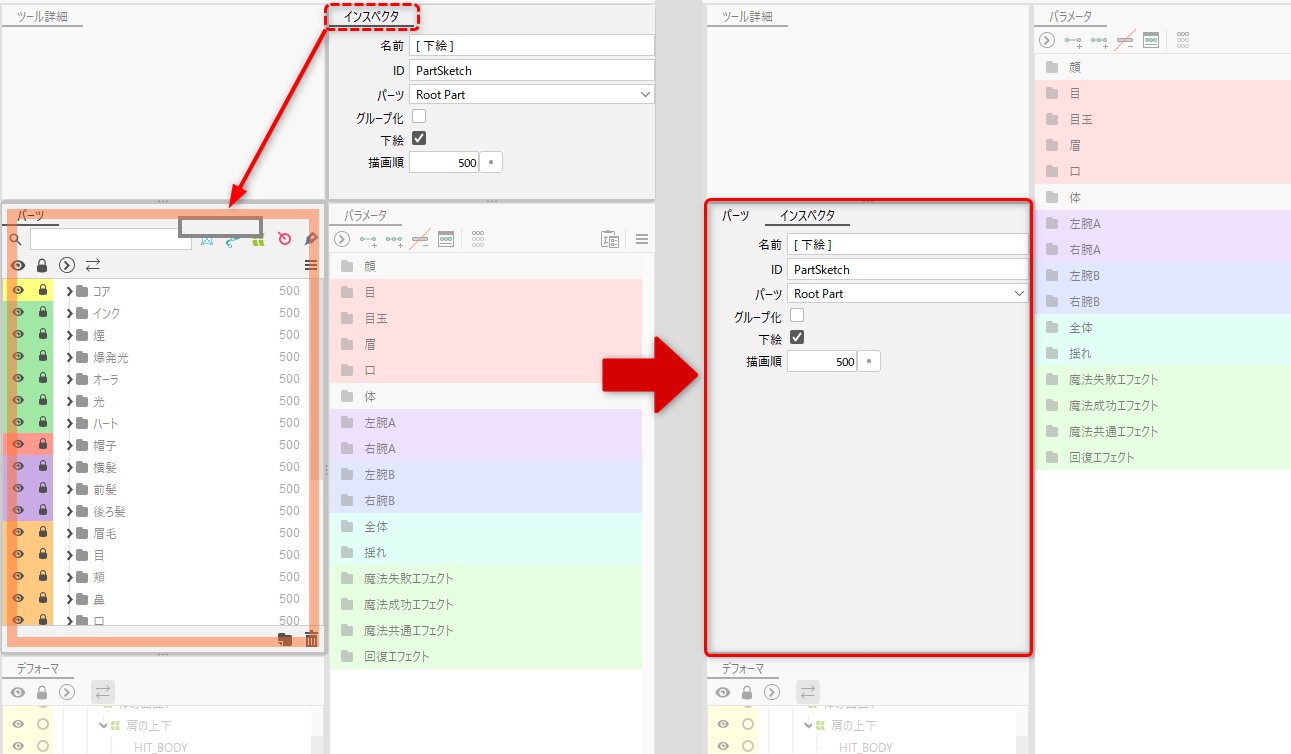
Task: Switch to the パーツ tab in right panel
Action: pos(736,216)
